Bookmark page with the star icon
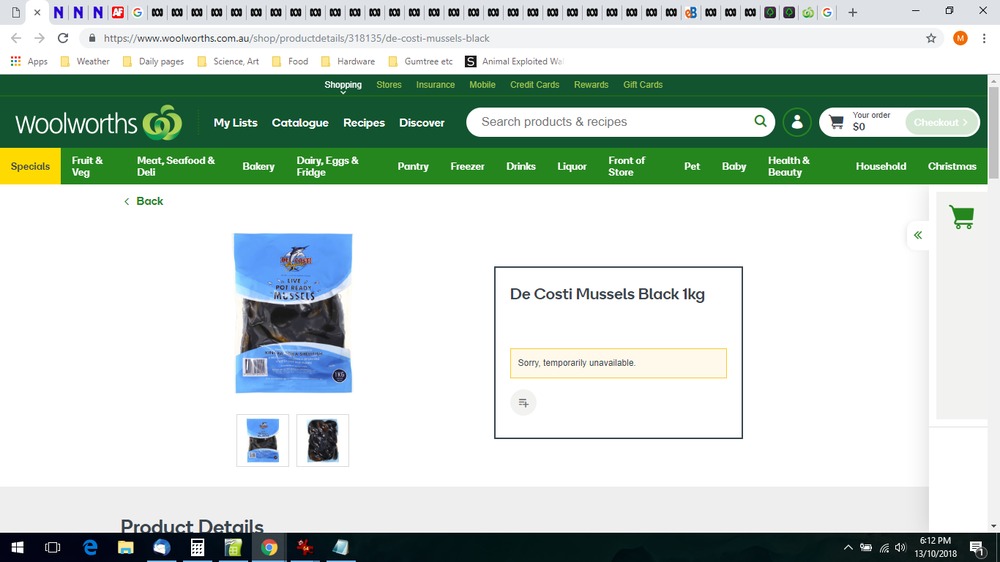This screenshot has height=562, width=1000. coord(931,38)
